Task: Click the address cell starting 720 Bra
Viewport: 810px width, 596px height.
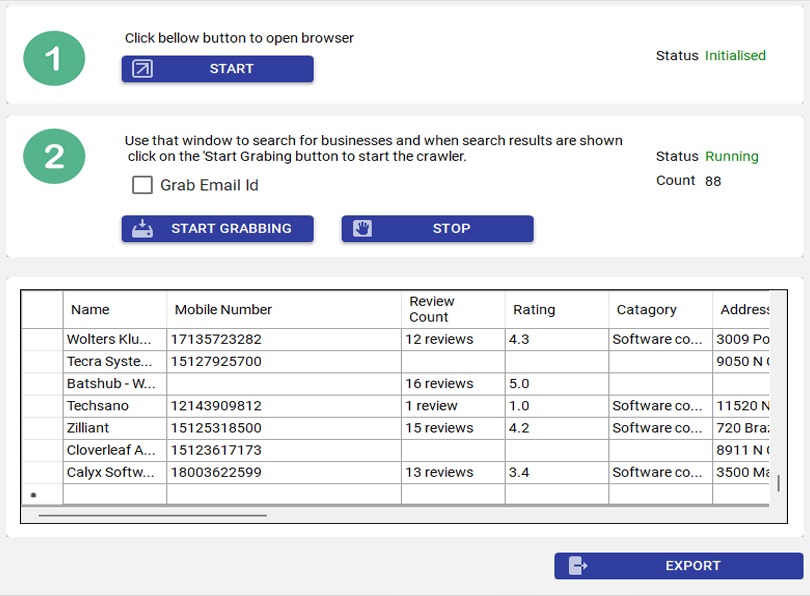Action: 741,428
